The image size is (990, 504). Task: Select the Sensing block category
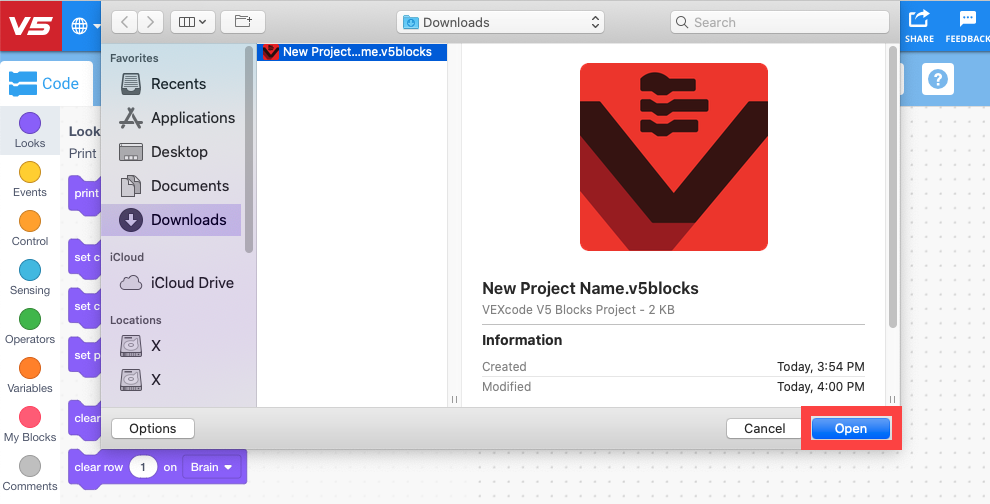point(30,278)
